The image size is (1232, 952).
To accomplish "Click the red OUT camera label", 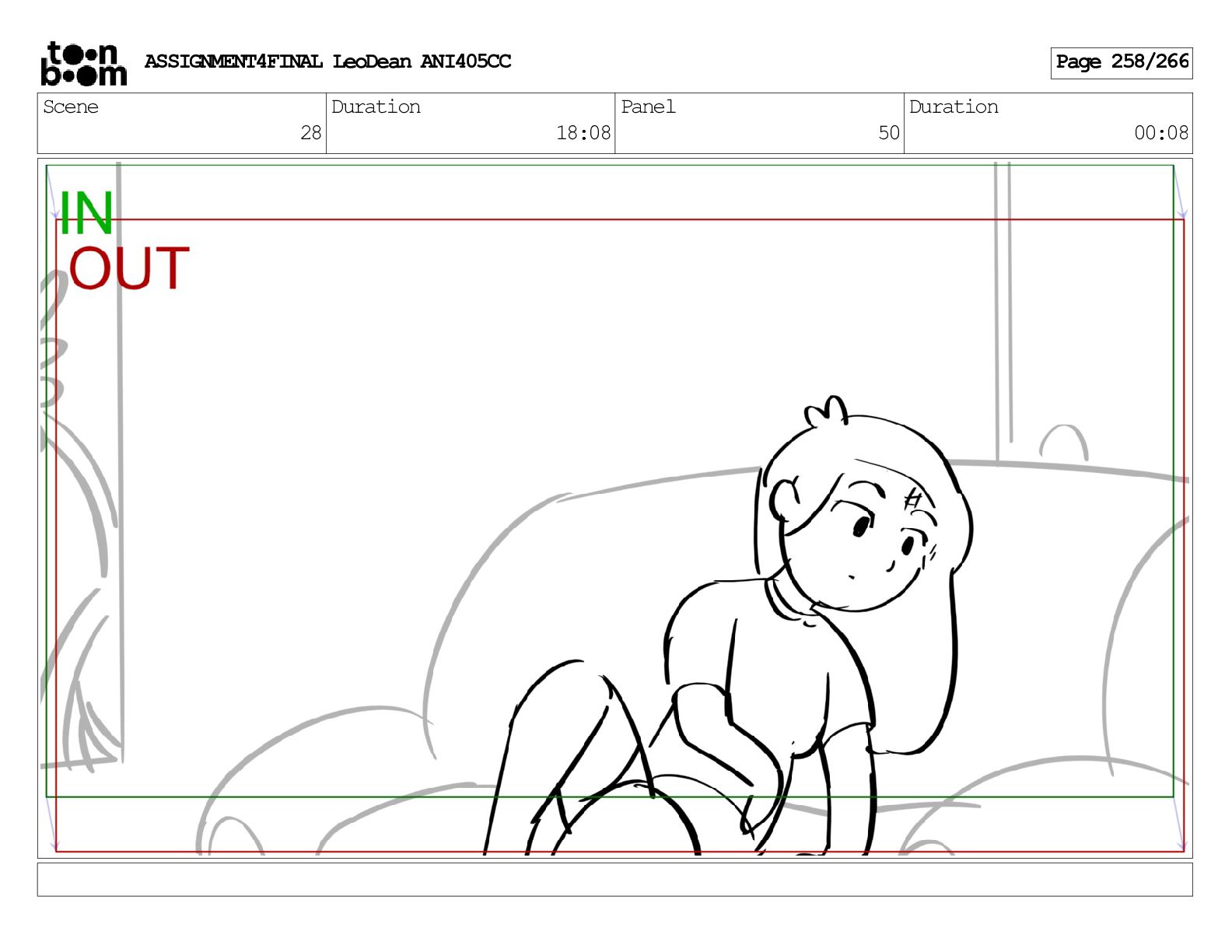I will tap(129, 268).
